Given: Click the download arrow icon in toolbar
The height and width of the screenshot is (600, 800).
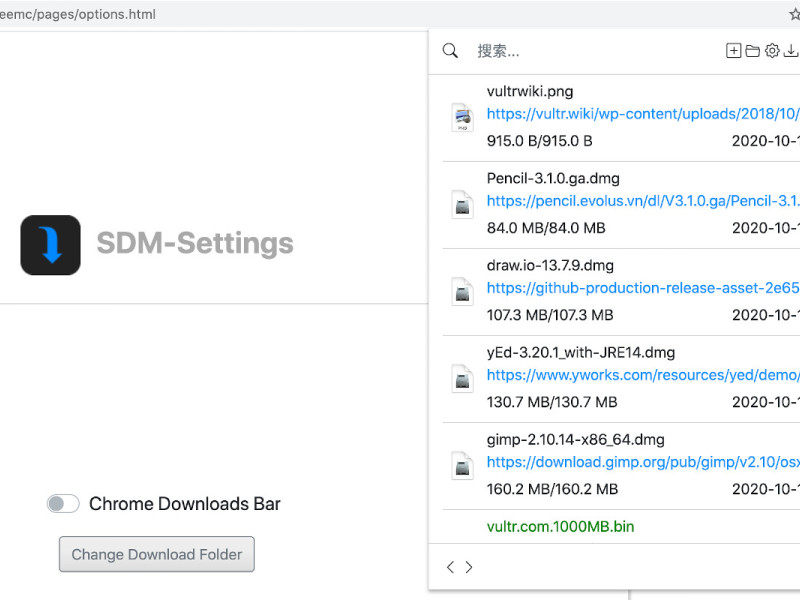Looking at the screenshot, I should click(x=791, y=51).
